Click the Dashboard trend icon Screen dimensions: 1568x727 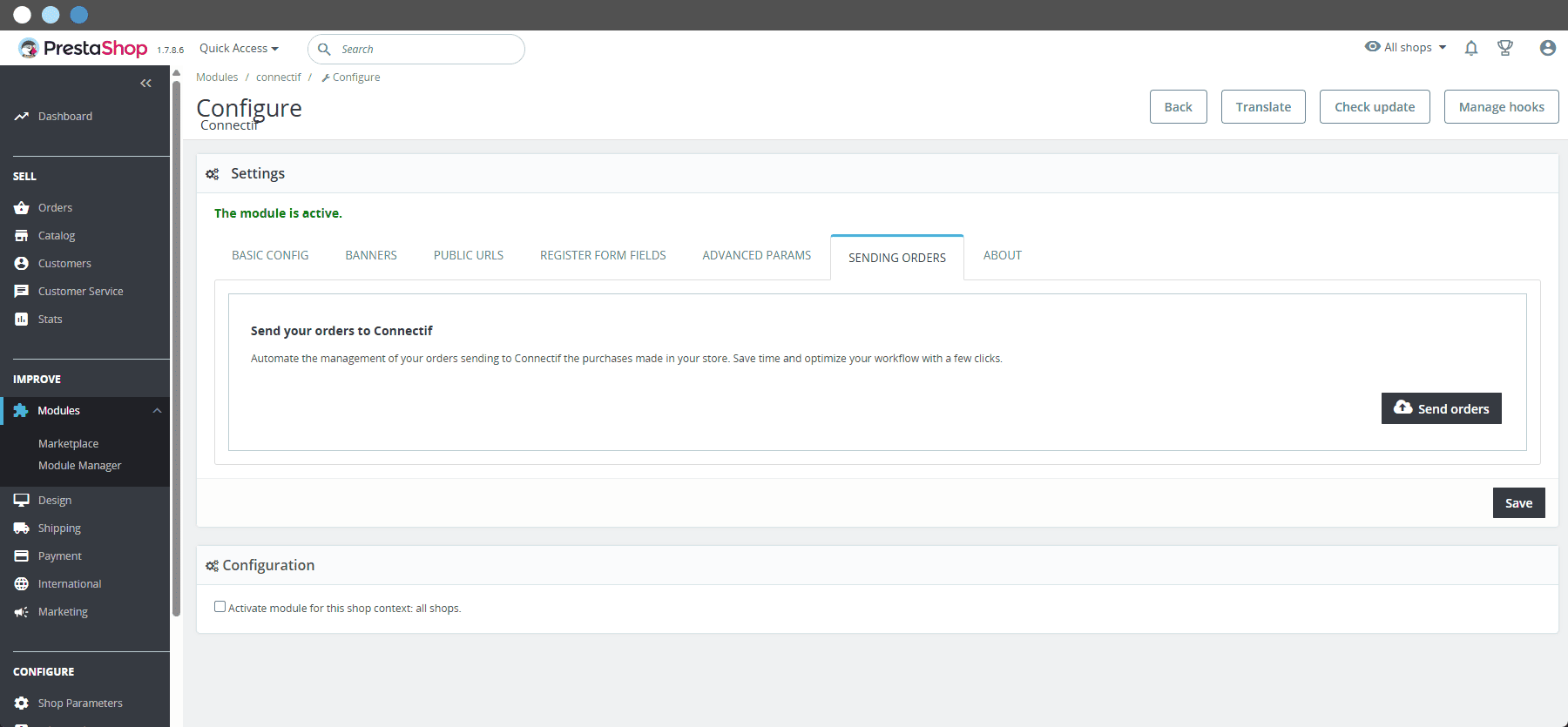[x=22, y=117]
